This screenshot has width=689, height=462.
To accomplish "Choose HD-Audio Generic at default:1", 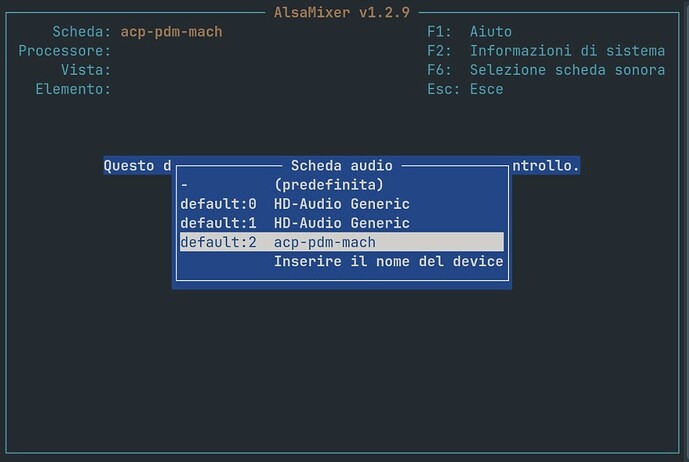I will coord(341,223).
